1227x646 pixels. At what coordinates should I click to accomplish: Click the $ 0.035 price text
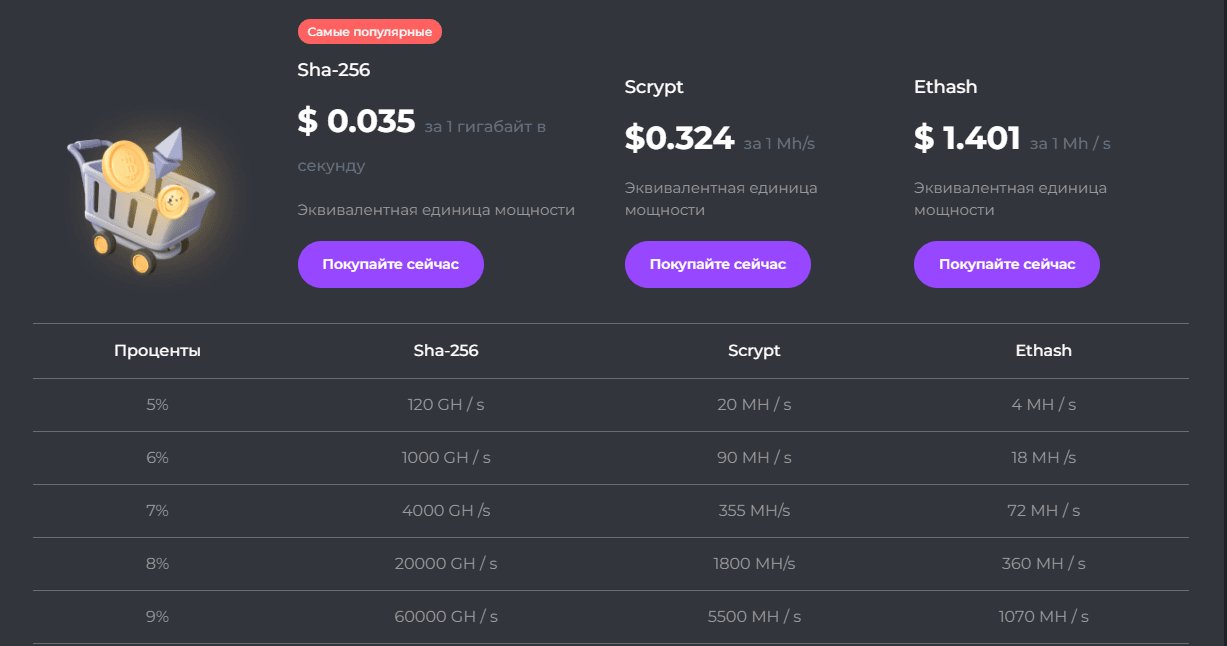pos(356,121)
